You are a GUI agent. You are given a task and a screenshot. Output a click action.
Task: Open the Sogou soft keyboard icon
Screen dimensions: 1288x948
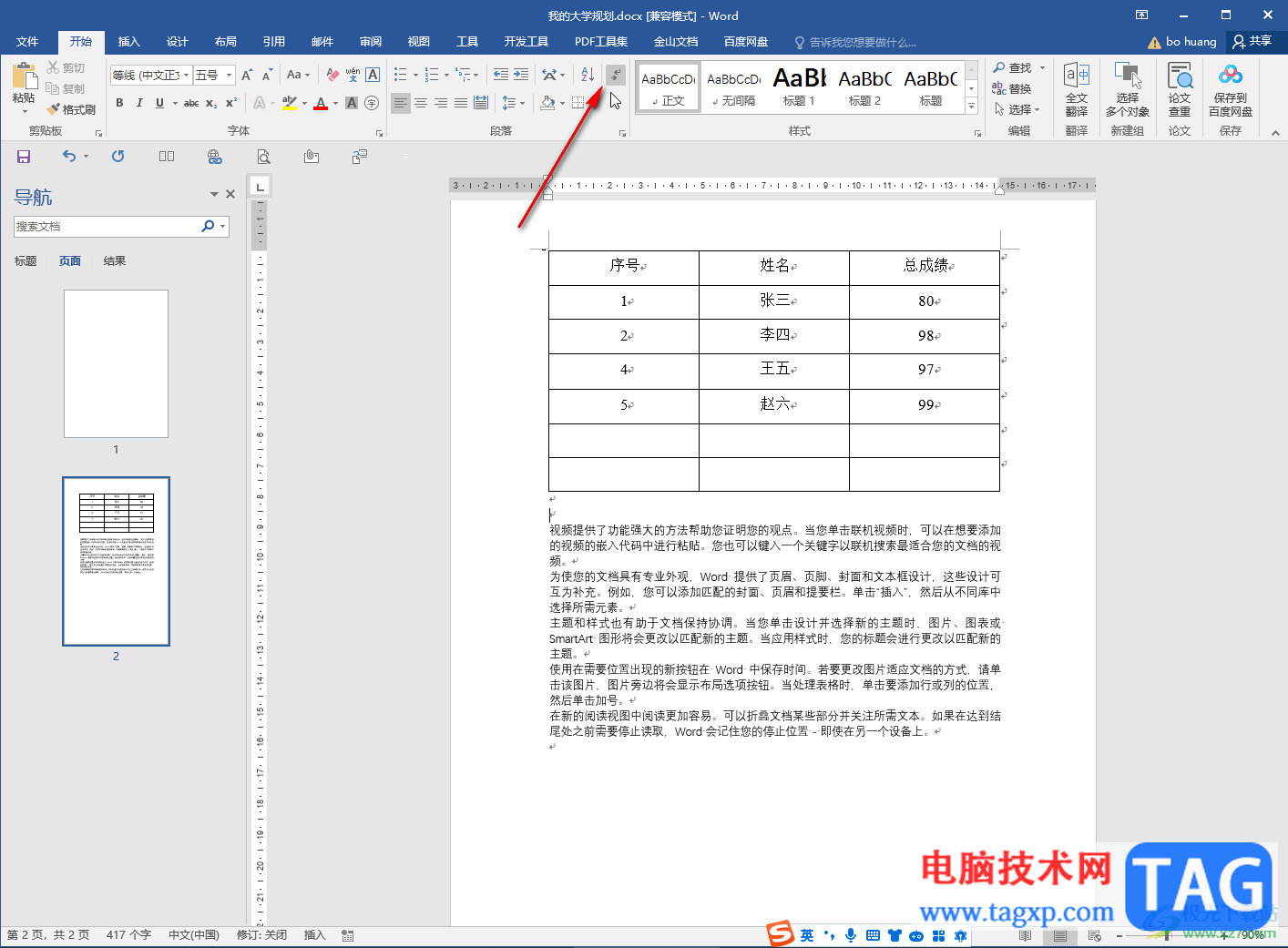873,935
